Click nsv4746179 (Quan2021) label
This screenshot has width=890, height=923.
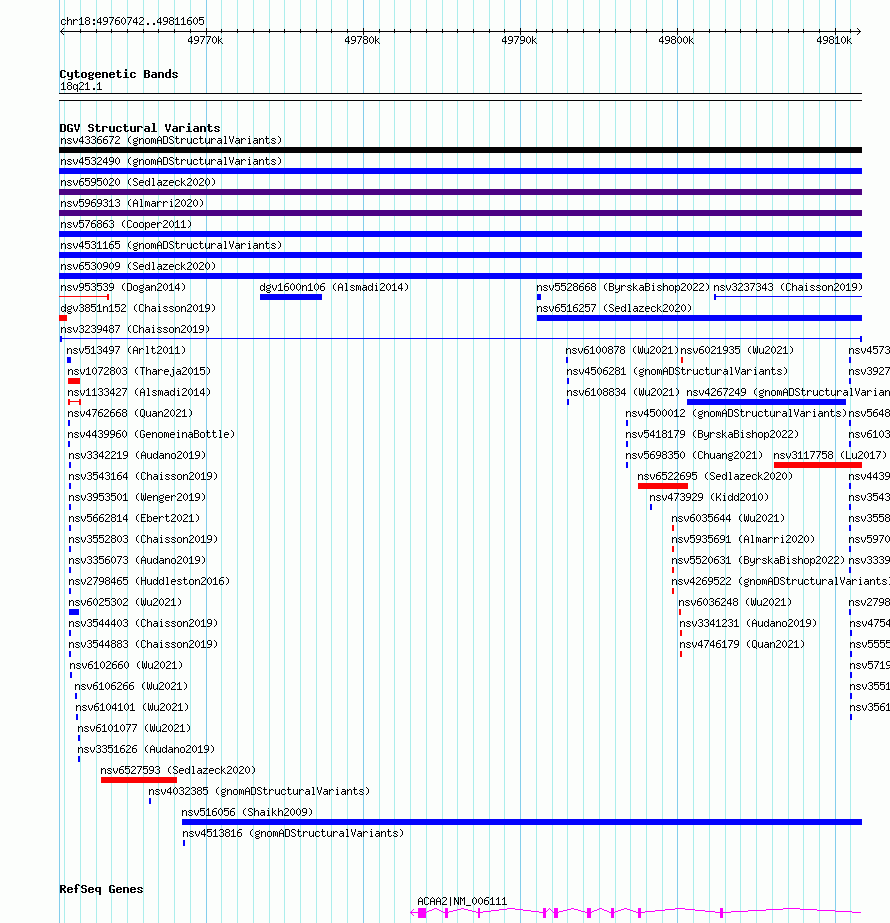742,645
